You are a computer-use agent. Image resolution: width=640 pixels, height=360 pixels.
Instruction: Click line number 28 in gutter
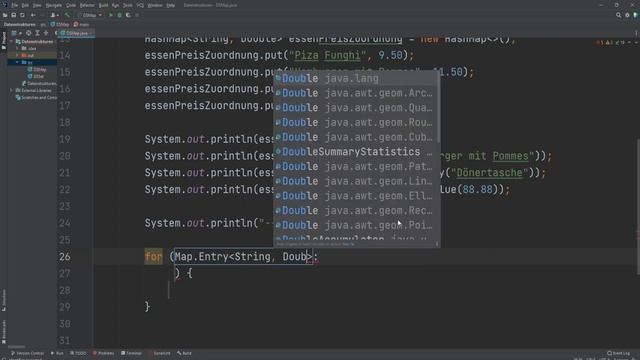[x=65, y=290]
